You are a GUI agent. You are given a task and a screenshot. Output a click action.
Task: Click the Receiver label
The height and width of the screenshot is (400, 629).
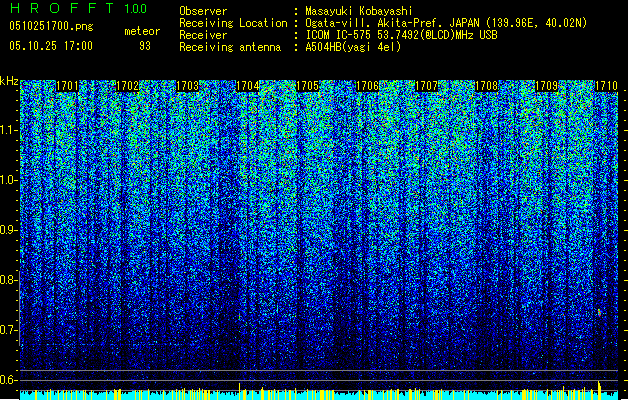[203, 35]
